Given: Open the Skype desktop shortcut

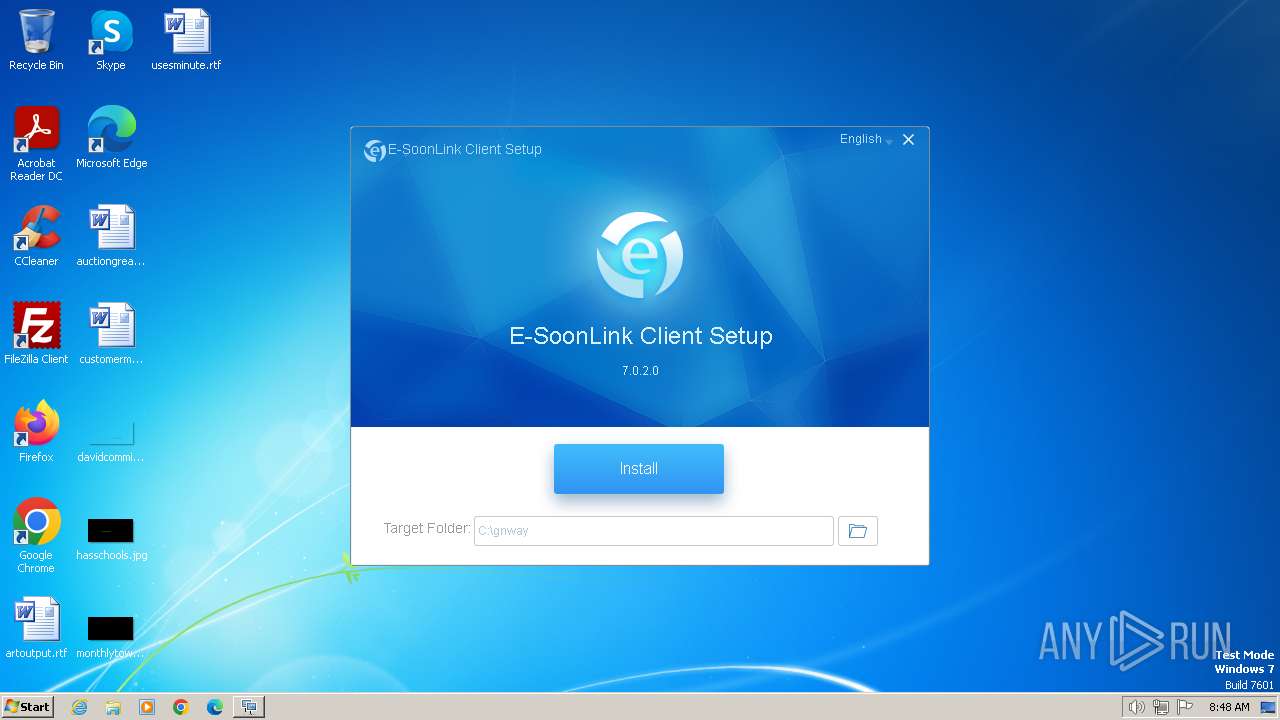Looking at the screenshot, I should click(x=110, y=40).
